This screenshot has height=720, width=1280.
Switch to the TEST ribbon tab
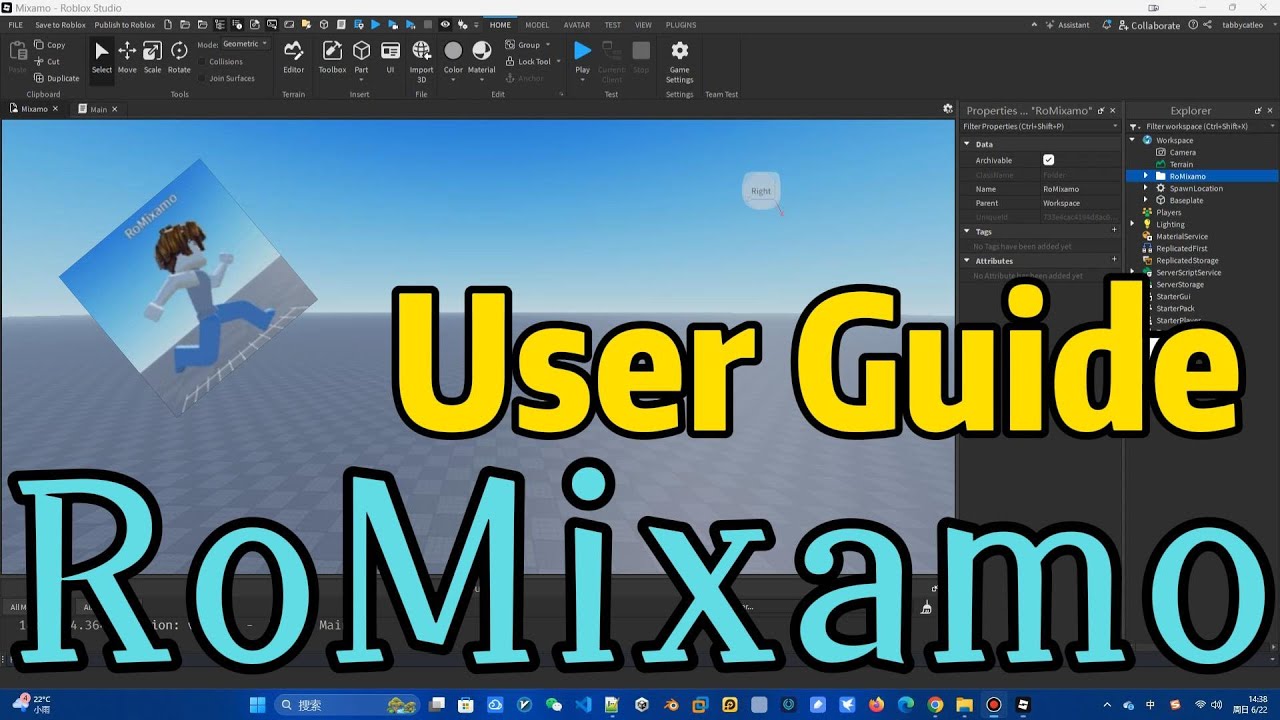coord(612,25)
